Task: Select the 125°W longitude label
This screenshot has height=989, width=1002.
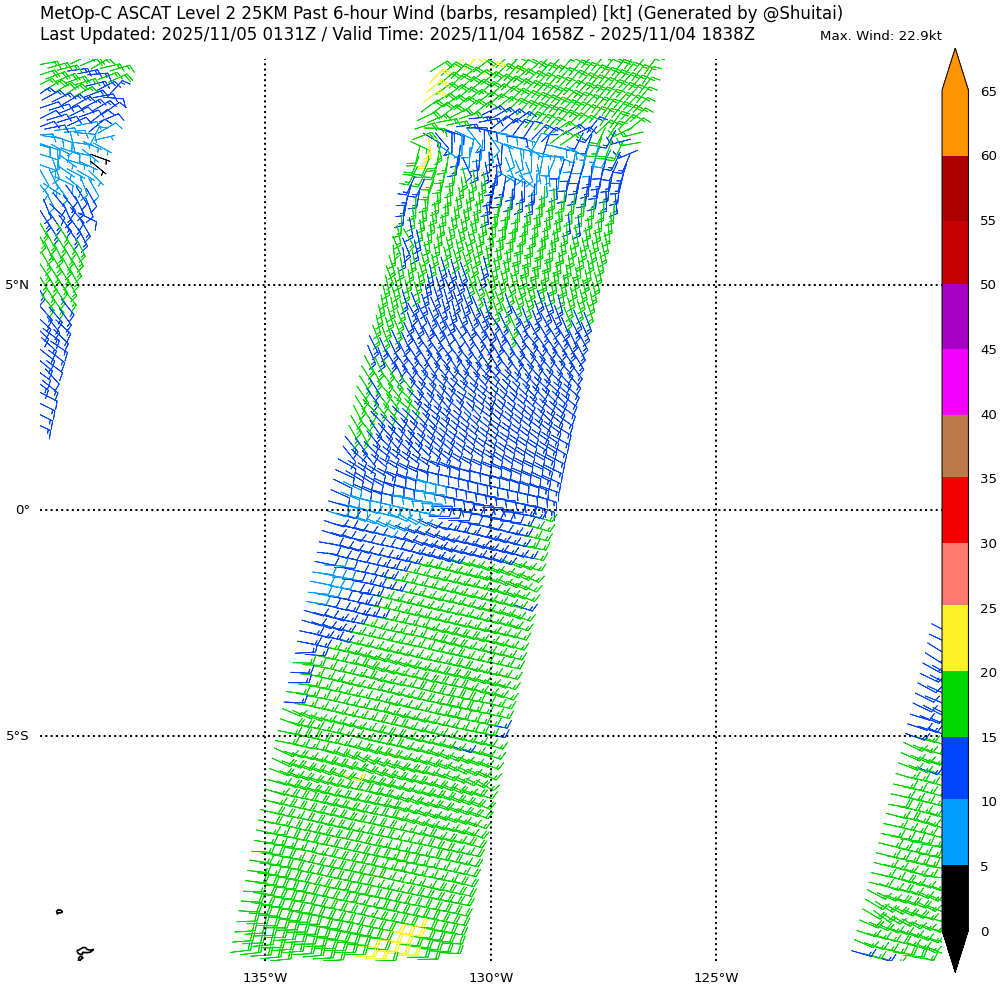Action: pyautogui.click(x=716, y=977)
